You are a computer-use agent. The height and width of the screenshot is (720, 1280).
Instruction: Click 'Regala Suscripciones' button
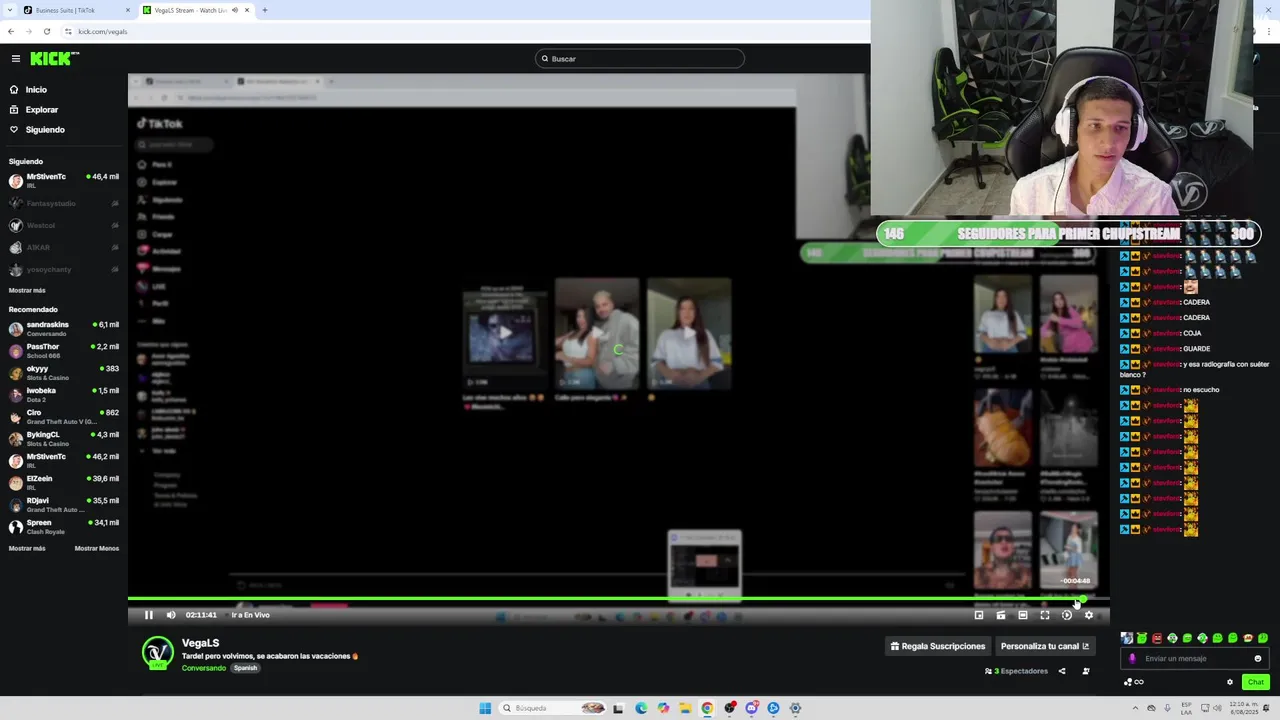point(938,646)
